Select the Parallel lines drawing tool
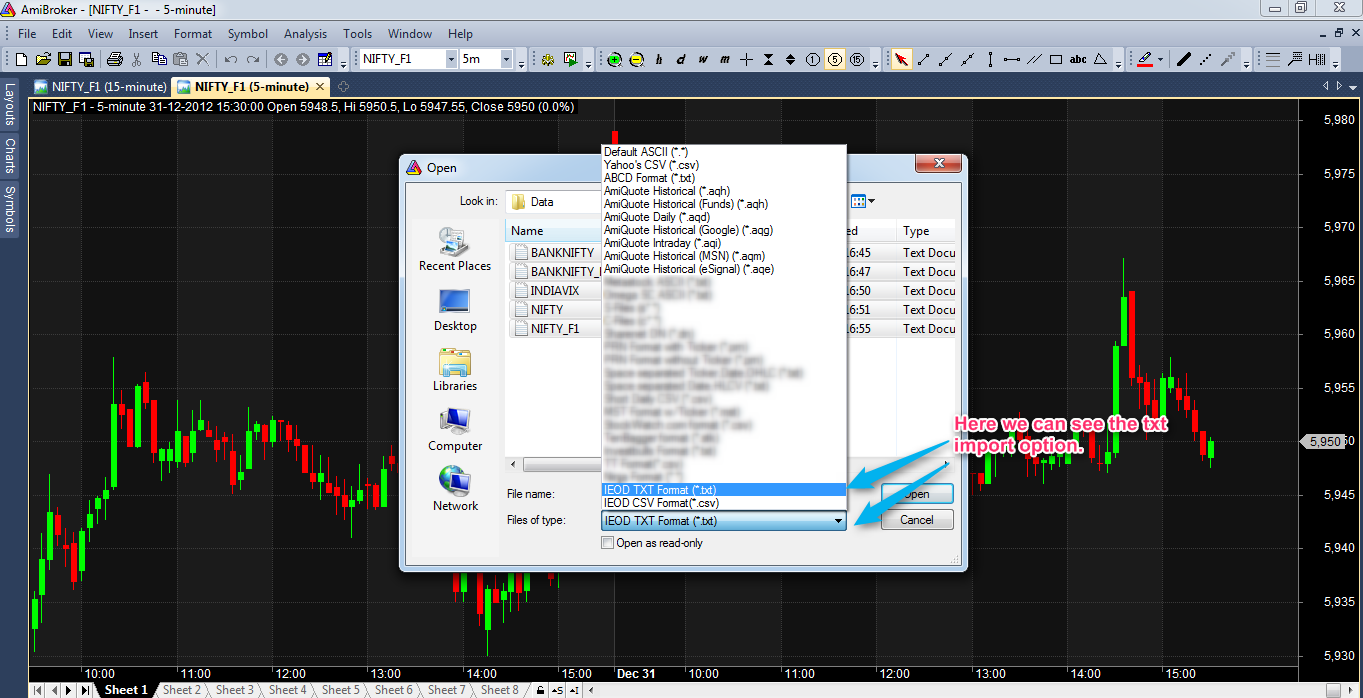The image size is (1363, 698). pos(1034,59)
